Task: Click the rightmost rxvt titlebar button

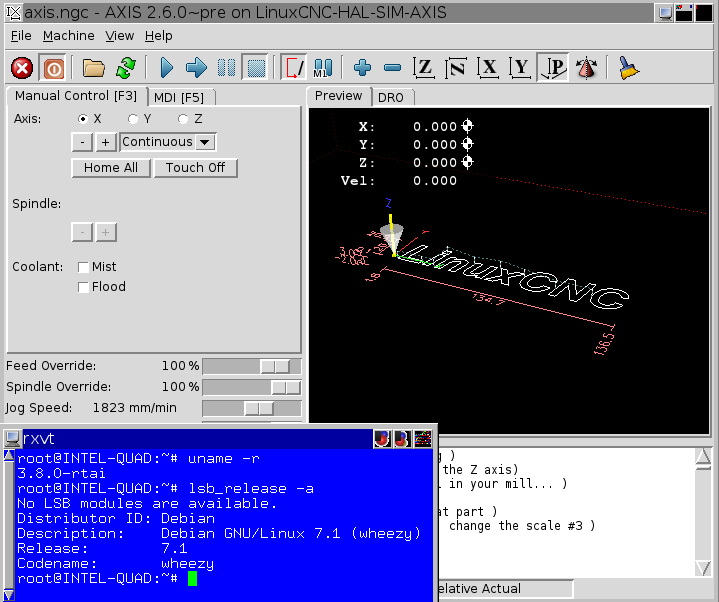Action: click(423, 439)
